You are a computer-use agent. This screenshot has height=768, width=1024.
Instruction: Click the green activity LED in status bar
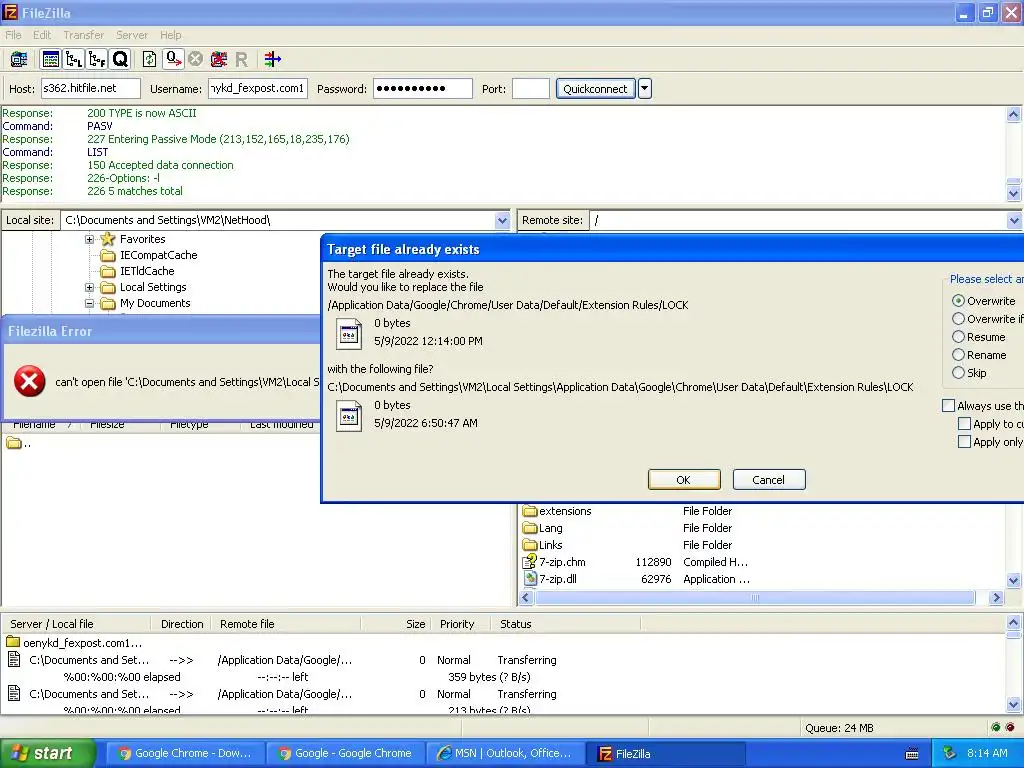[x=995, y=728]
